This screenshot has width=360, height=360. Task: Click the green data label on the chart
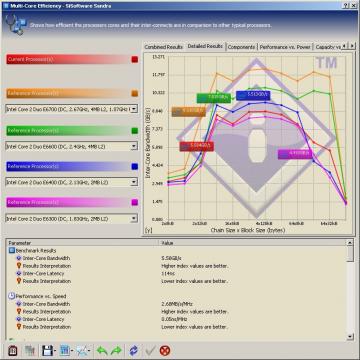[213, 98]
